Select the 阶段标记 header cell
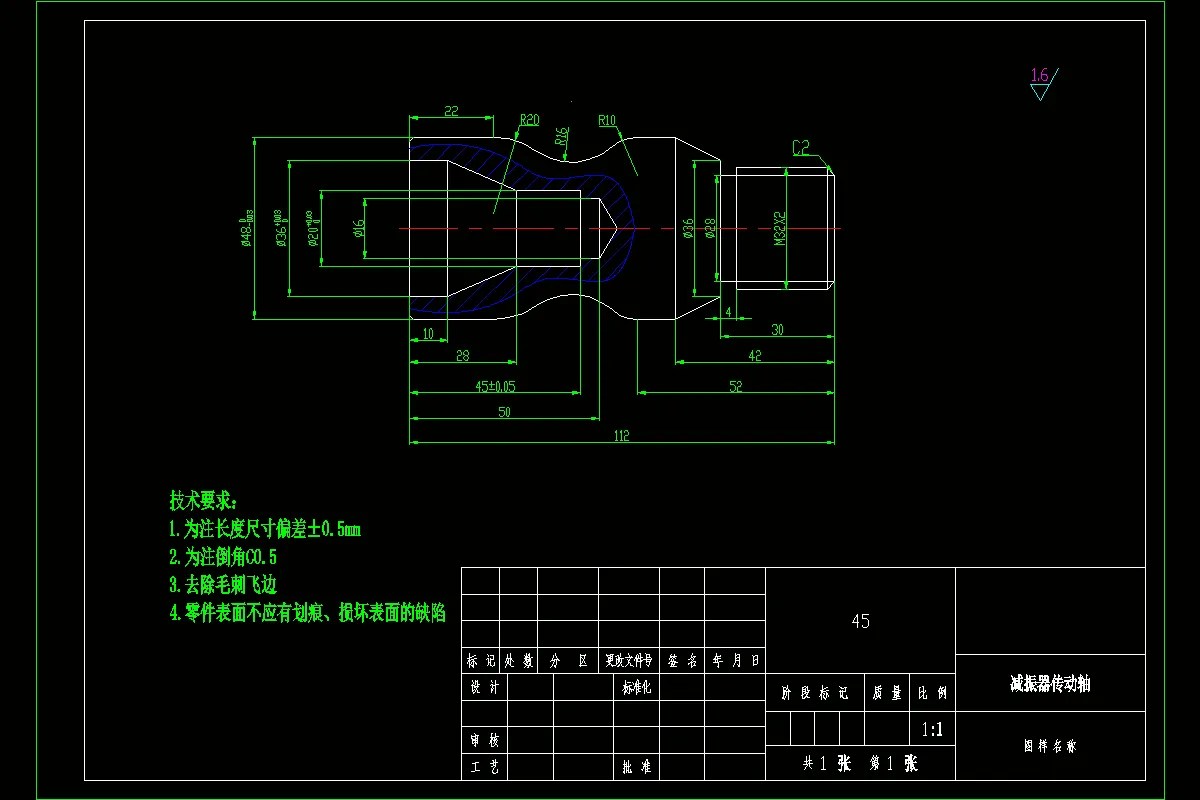 point(814,692)
